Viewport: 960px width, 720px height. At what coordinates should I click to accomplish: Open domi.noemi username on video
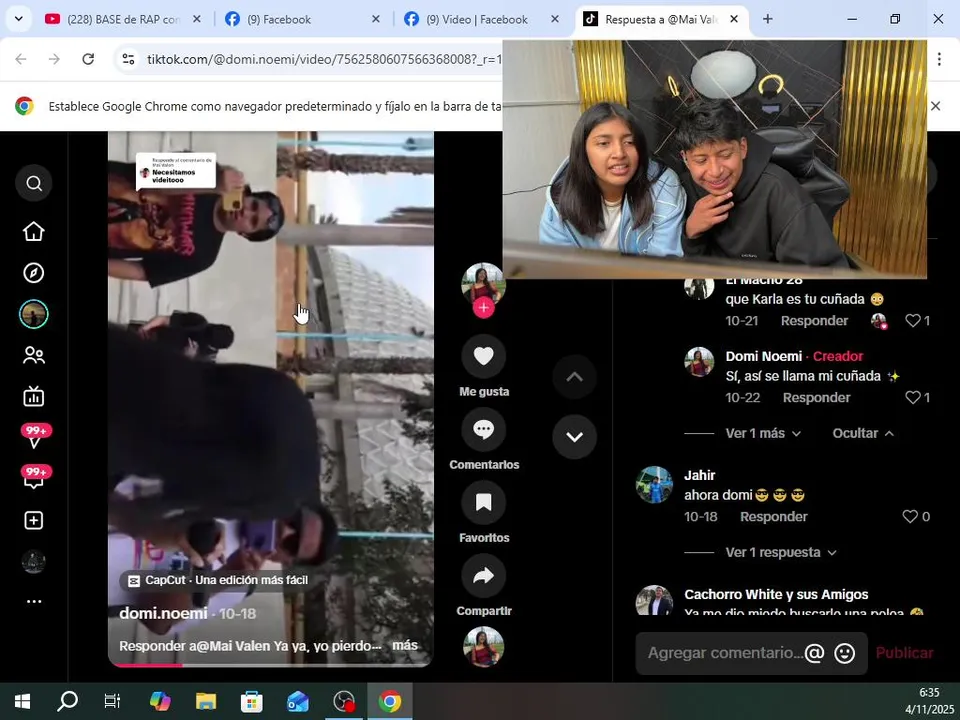tap(163, 613)
